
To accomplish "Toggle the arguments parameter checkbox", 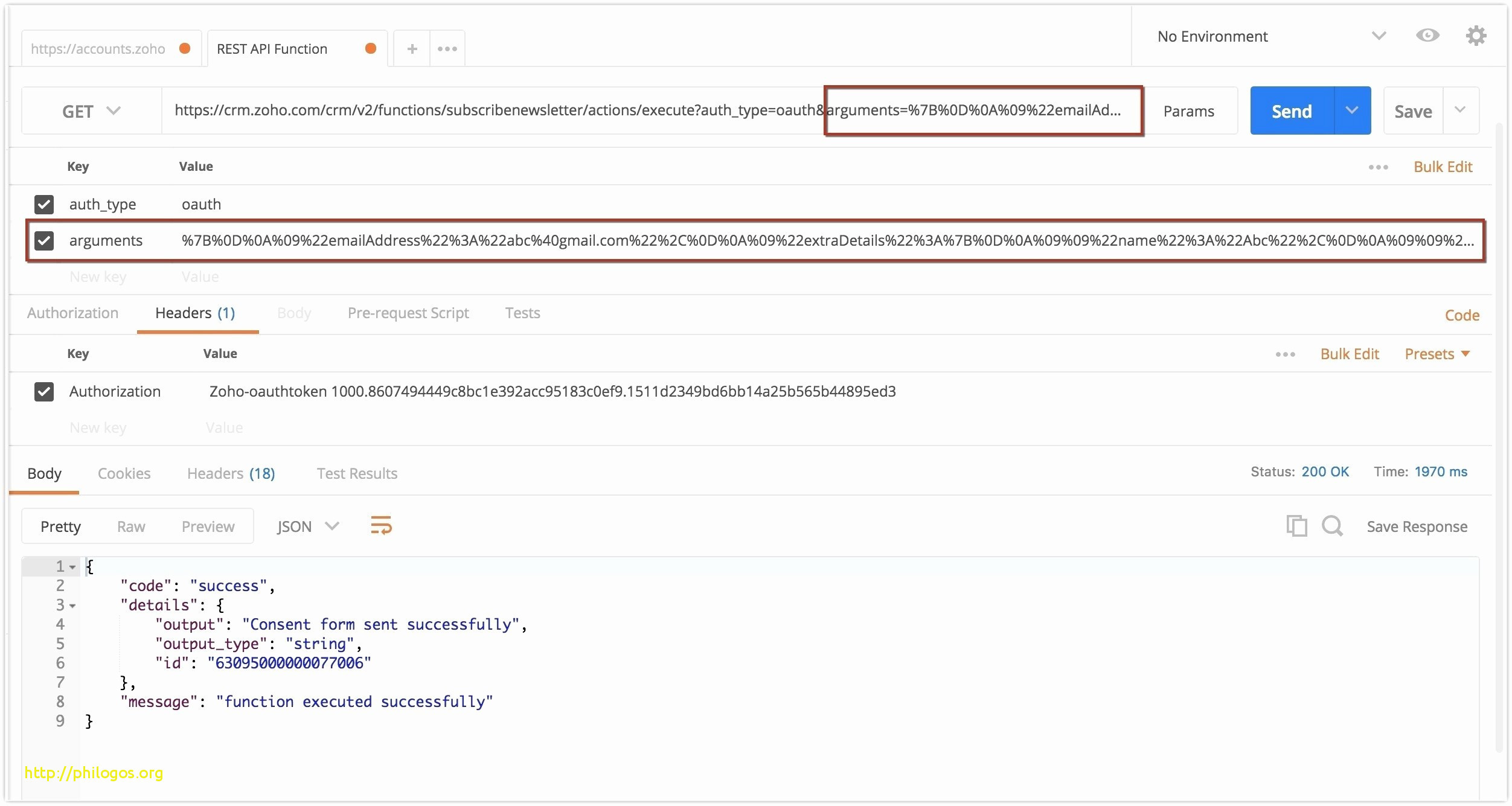I will 44,240.
